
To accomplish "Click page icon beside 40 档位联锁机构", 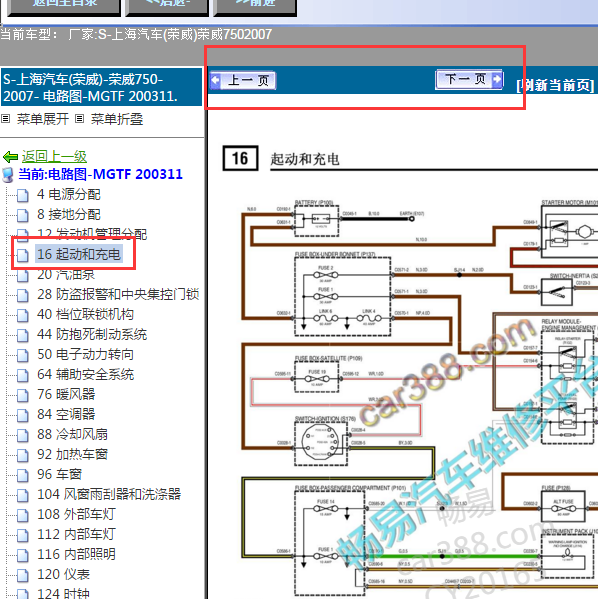I will [x=23, y=315].
